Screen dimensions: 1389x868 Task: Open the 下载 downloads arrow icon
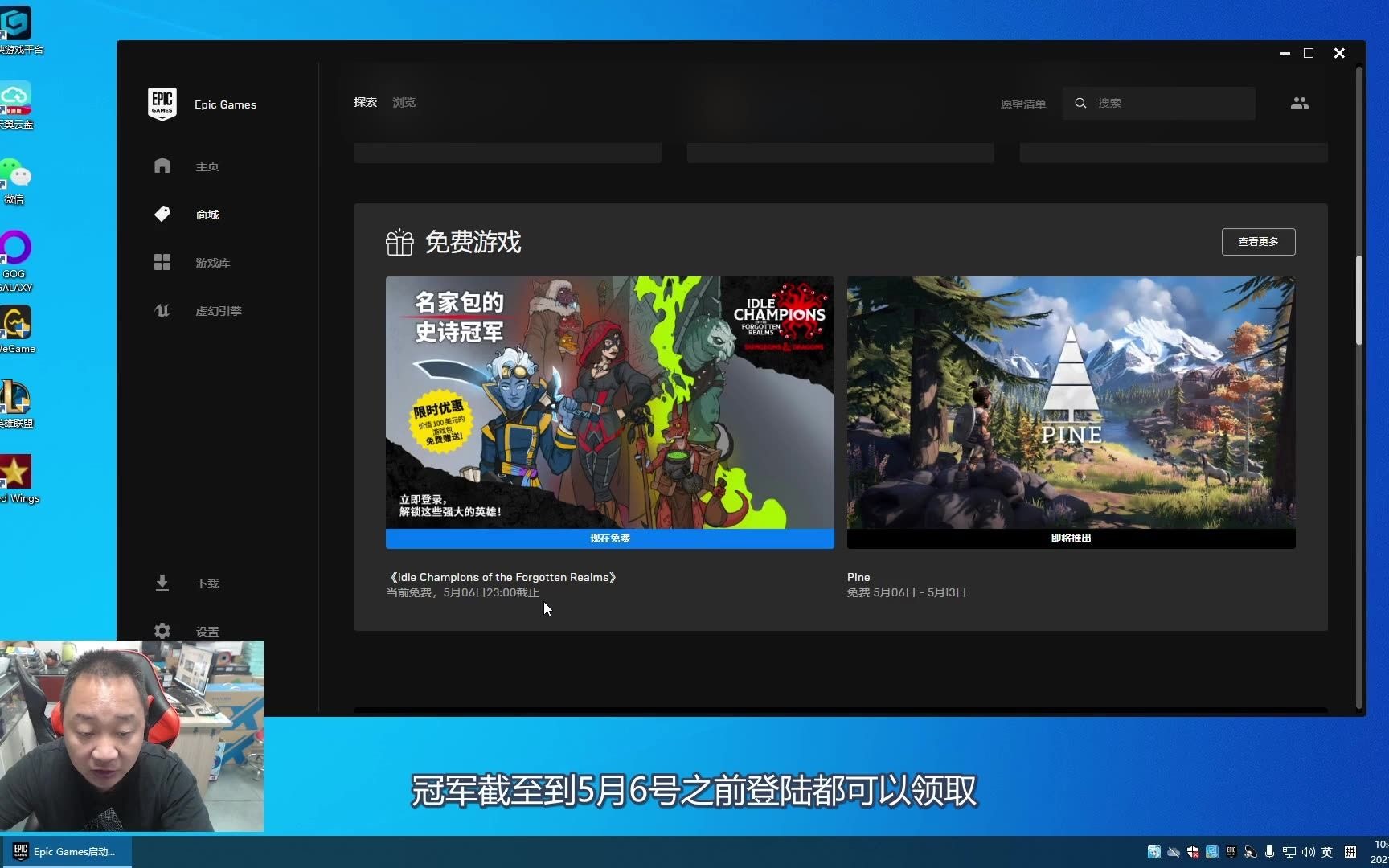[x=162, y=583]
